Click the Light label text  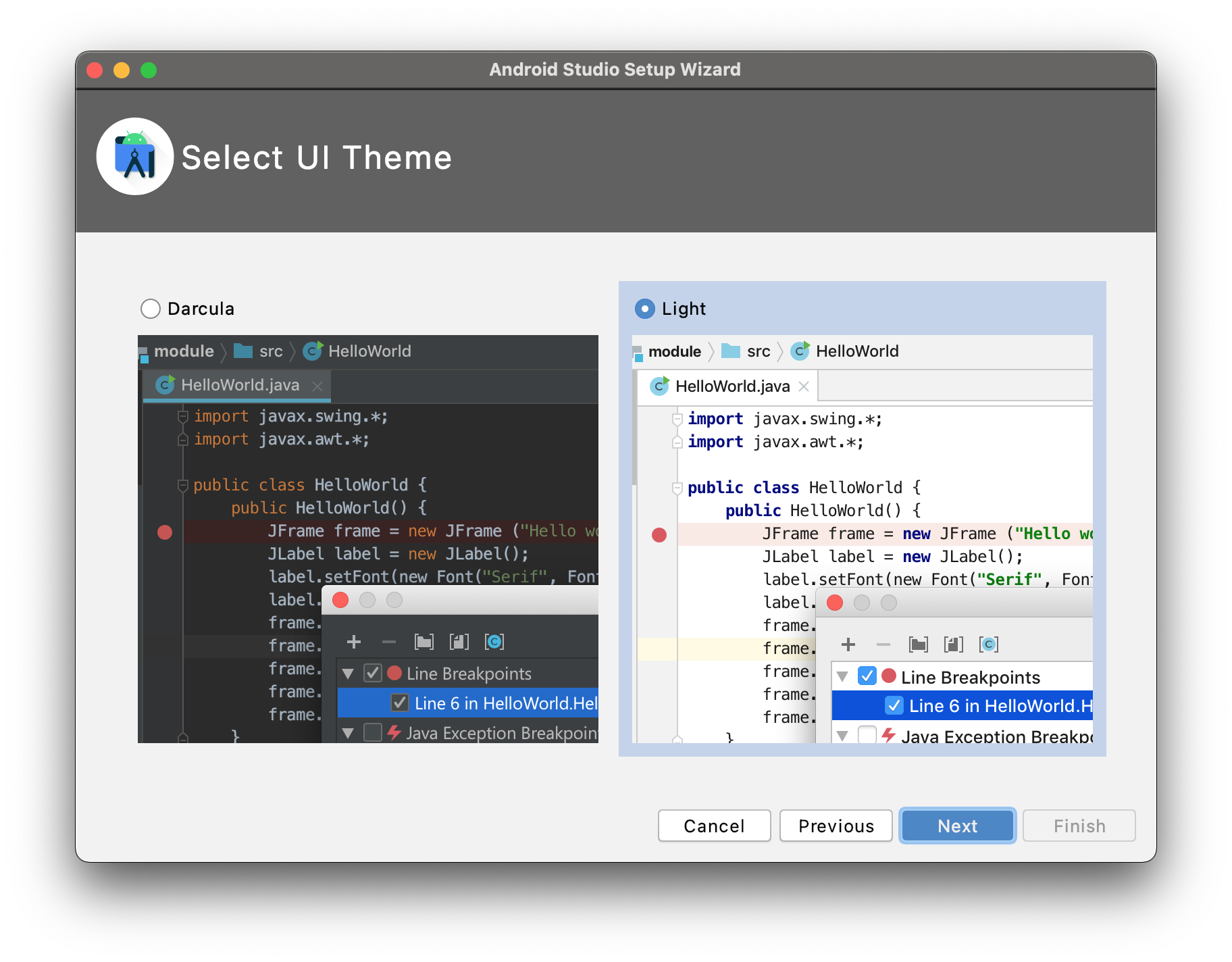tap(684, 309)
